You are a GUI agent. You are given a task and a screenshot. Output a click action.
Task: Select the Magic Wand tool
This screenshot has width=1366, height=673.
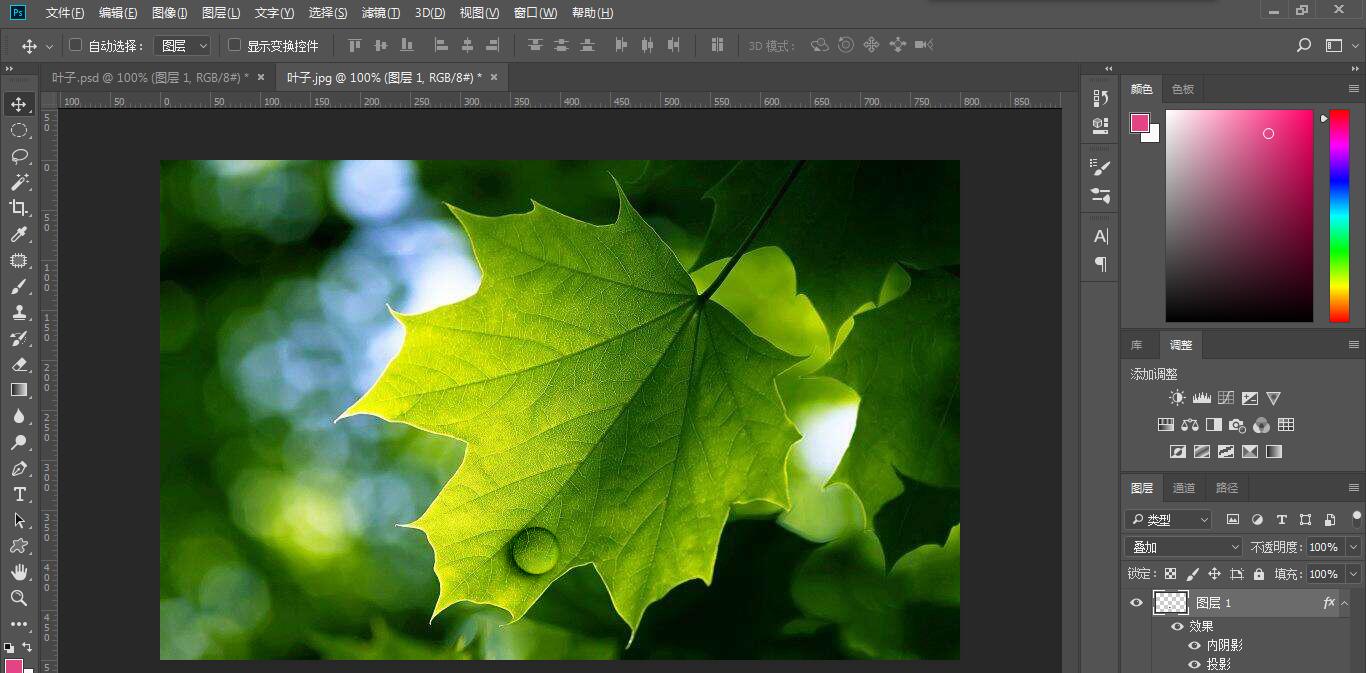coord(19,182)
